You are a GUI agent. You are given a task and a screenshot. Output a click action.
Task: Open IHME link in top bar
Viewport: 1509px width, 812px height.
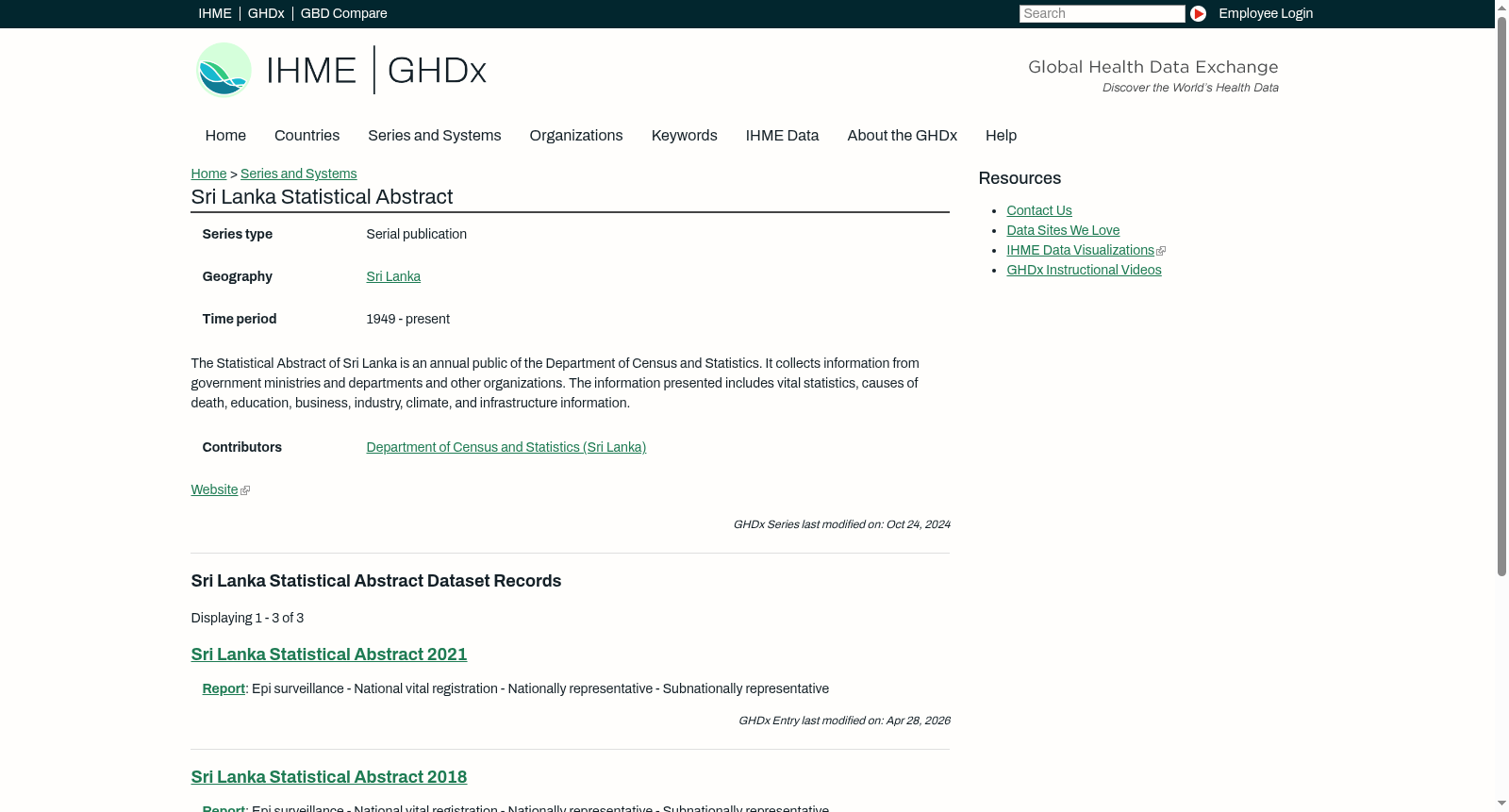pyautogui.click(x=215, y=13)
